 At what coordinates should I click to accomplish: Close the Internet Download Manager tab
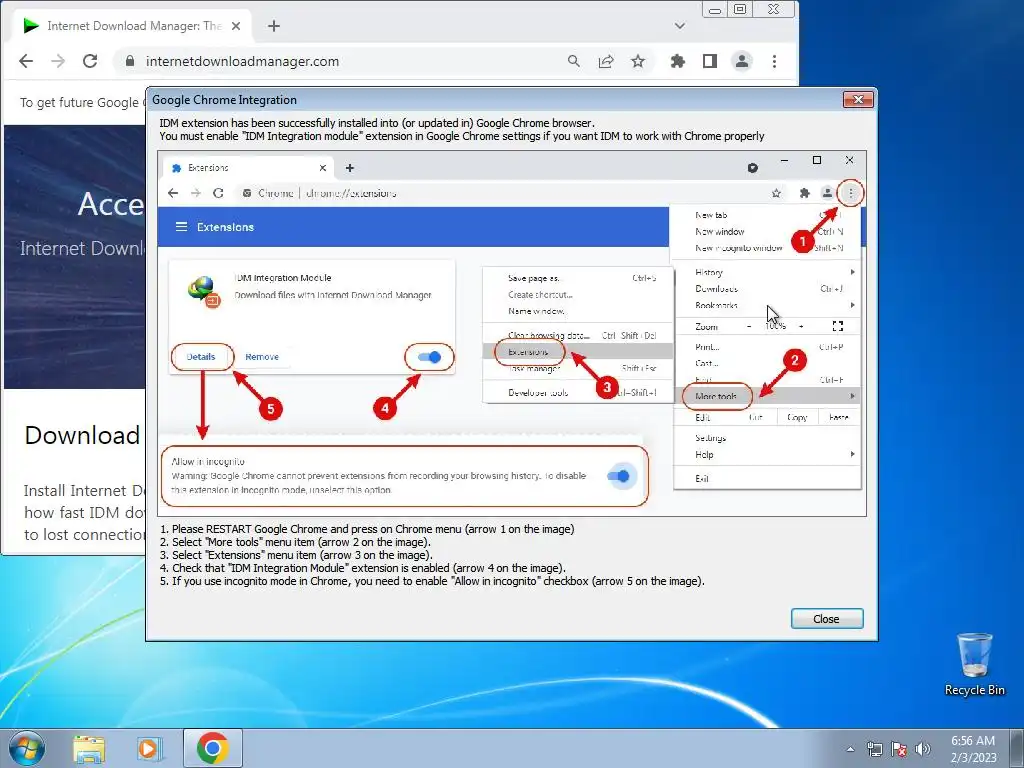click(x=236, y=26)
